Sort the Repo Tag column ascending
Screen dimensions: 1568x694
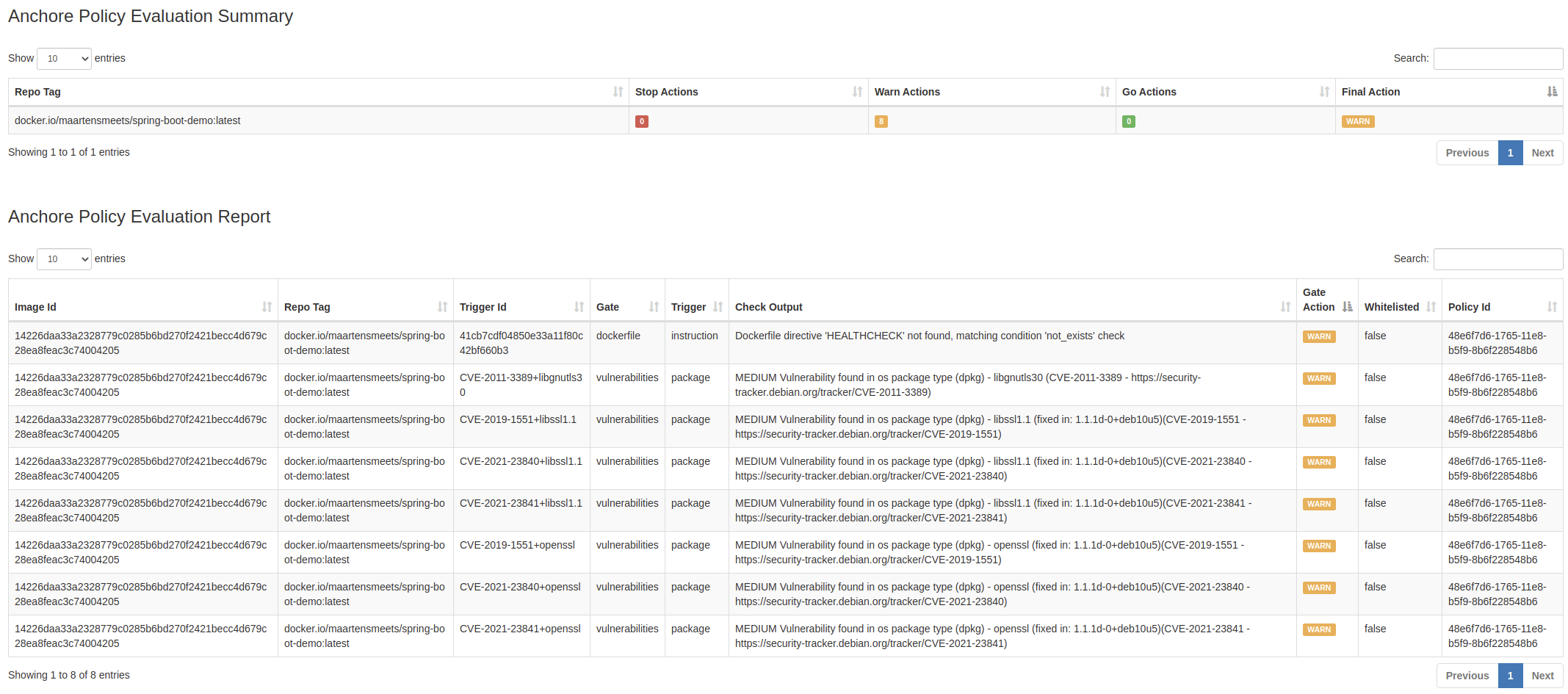pos(617,92)
